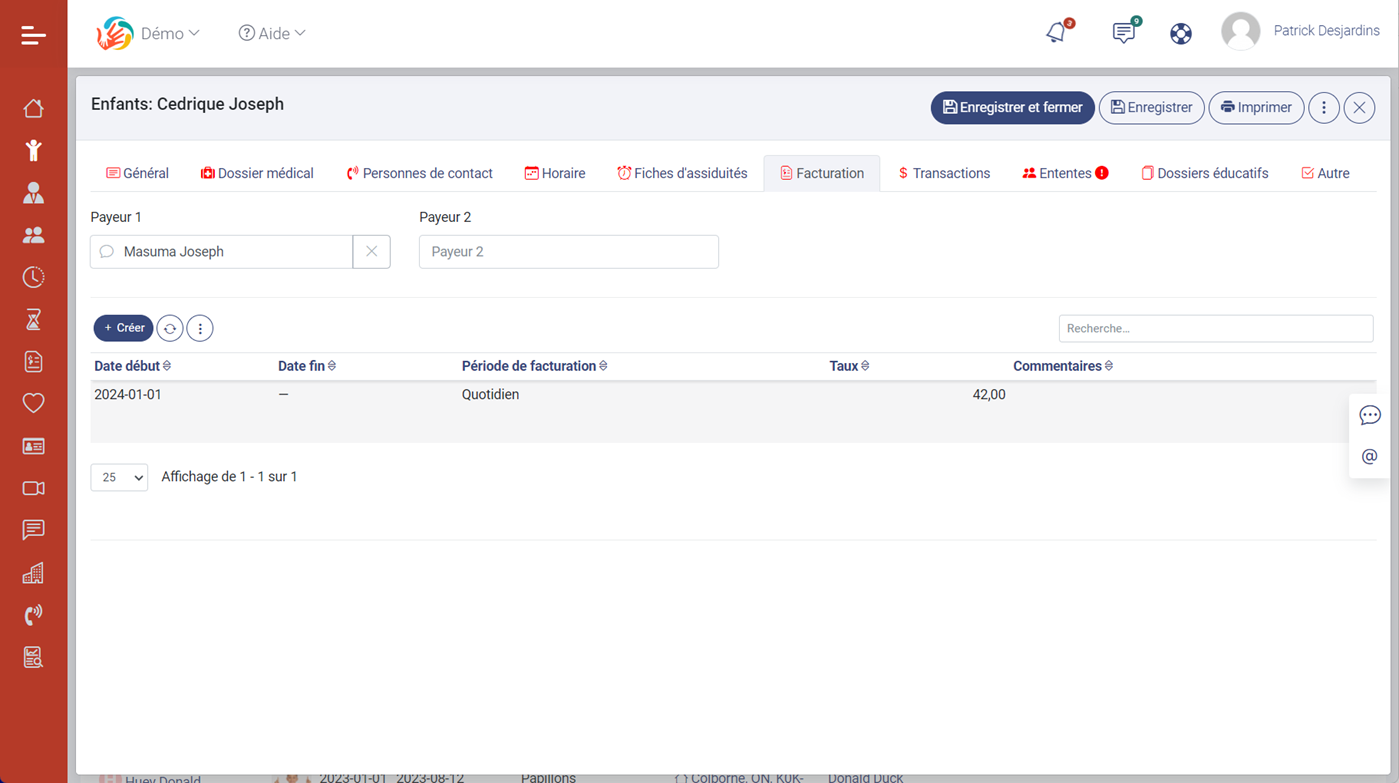Viewport: 1399px width, 783px height.
Task: Open the messages icon in top bar
Action: (x=1123, y=33)
